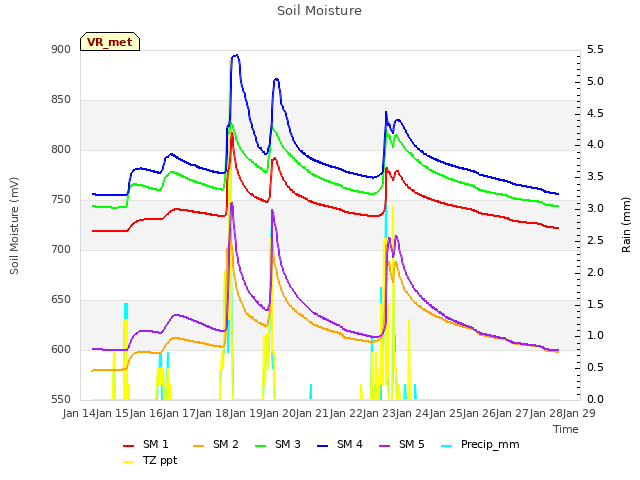Click the 0.0 tick label on rain axis
The image size is (640, 480).
[596, 400]
